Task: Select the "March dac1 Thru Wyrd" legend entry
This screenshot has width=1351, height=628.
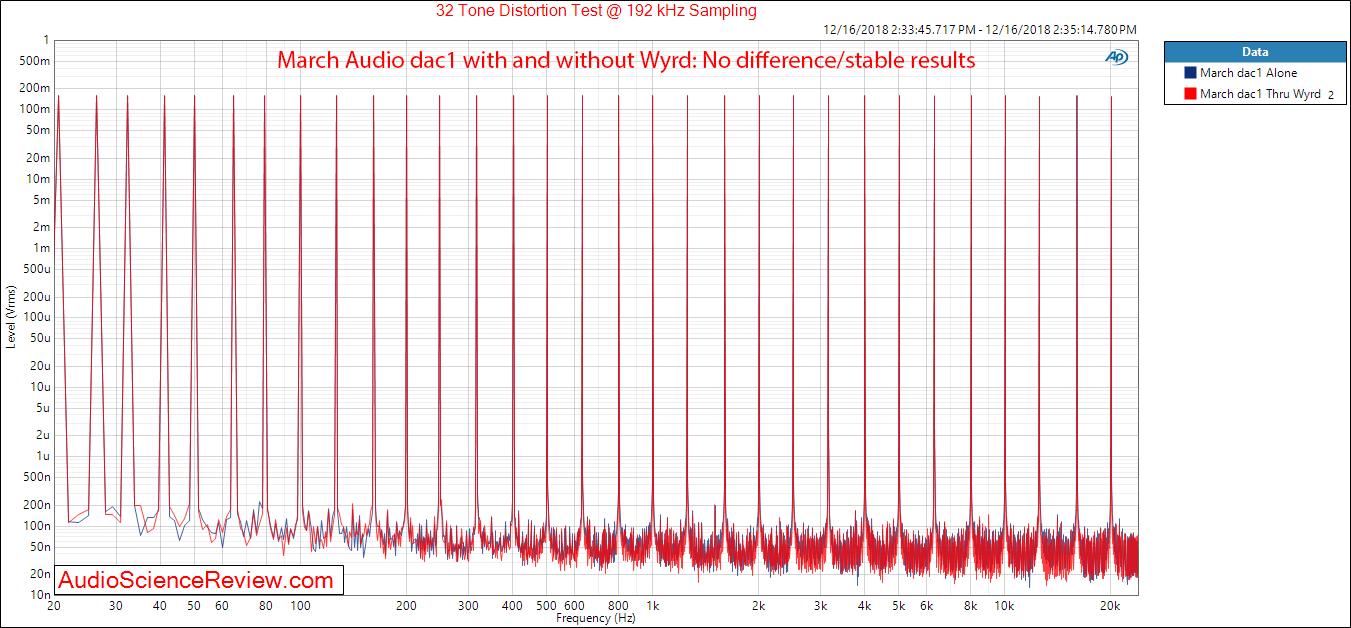Action: [x=1260, y=94]
